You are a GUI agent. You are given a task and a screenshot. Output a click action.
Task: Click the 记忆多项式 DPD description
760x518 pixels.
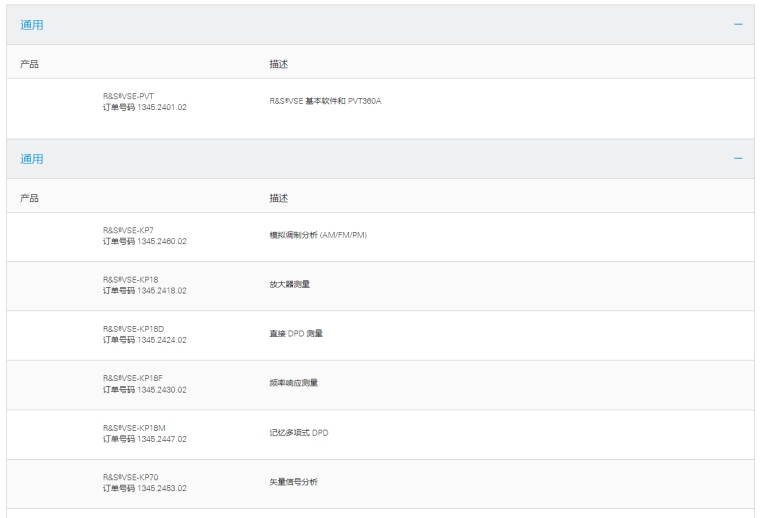tap(299, 431)
